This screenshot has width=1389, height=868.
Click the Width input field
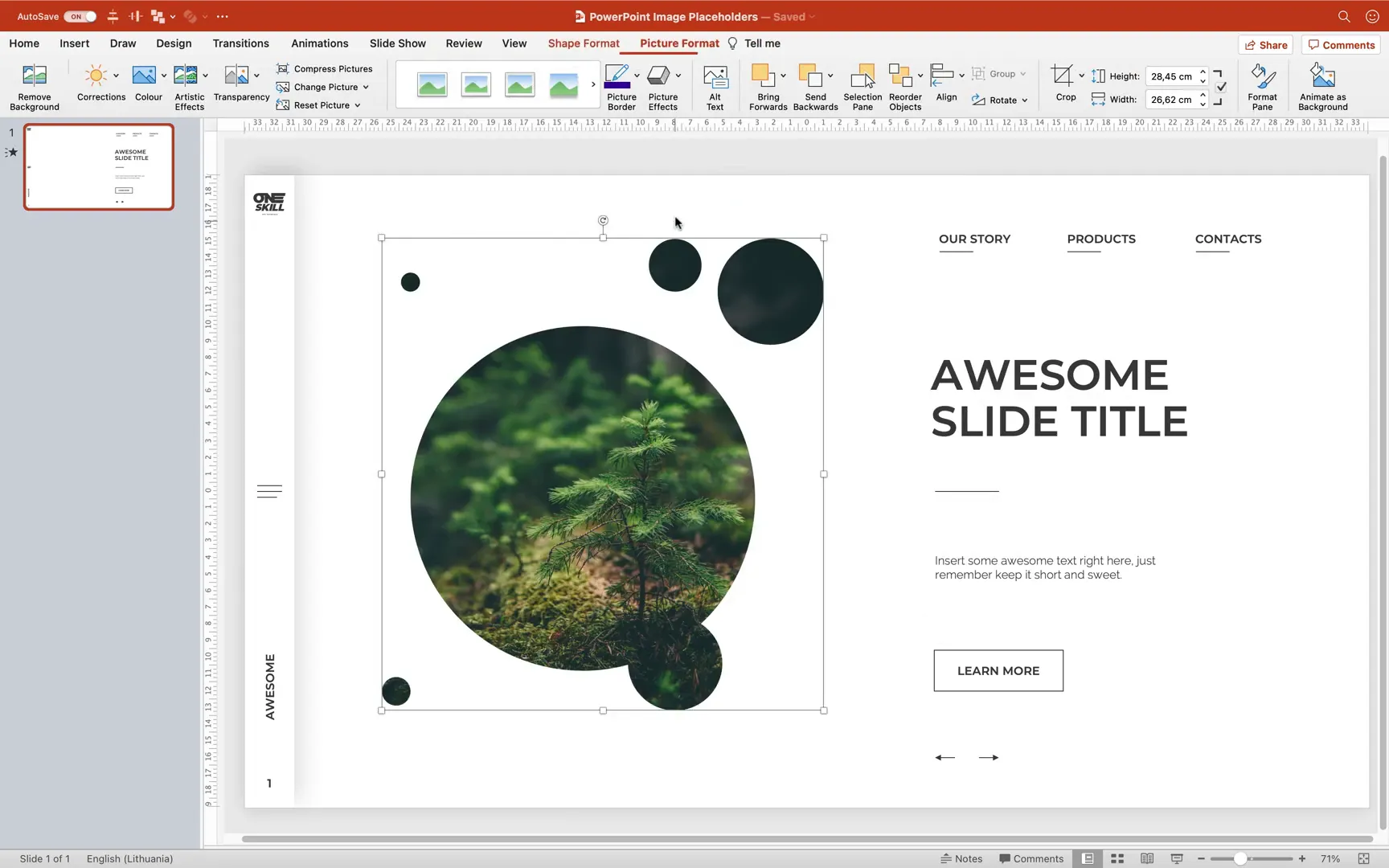click(1172, 100)
